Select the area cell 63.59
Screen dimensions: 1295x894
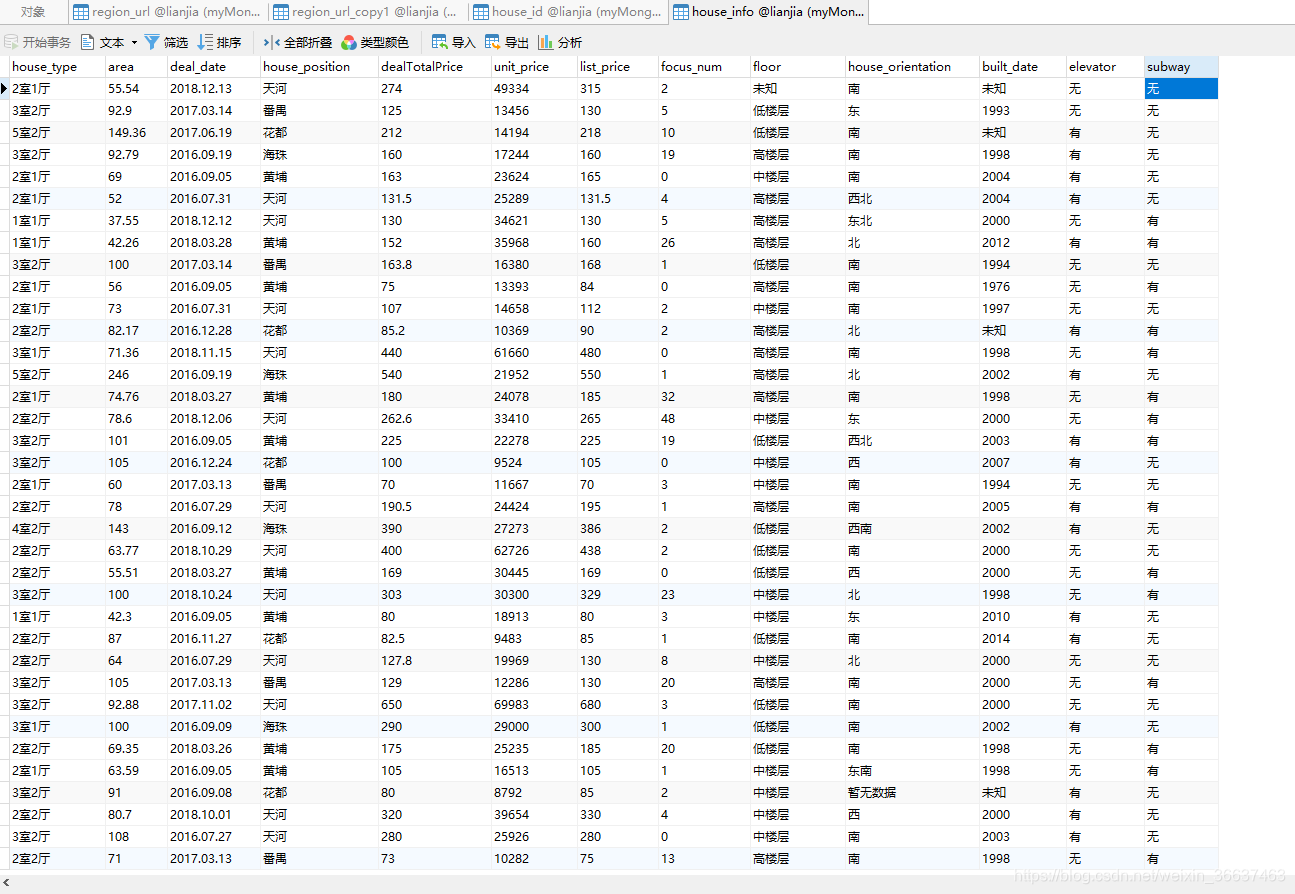point(136,771)
